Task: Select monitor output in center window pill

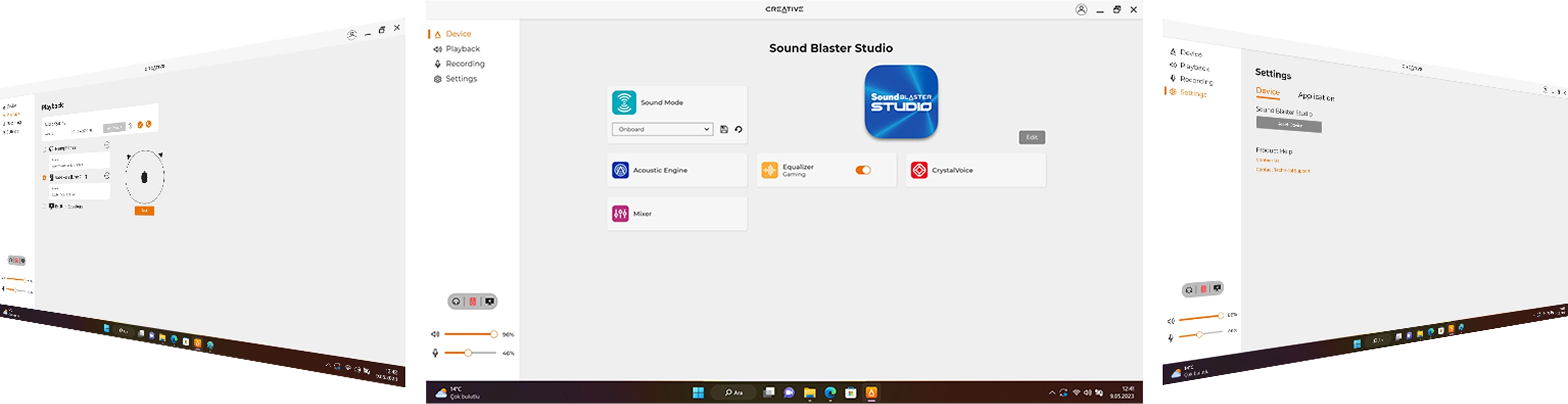Action: (x=489, y=302)
